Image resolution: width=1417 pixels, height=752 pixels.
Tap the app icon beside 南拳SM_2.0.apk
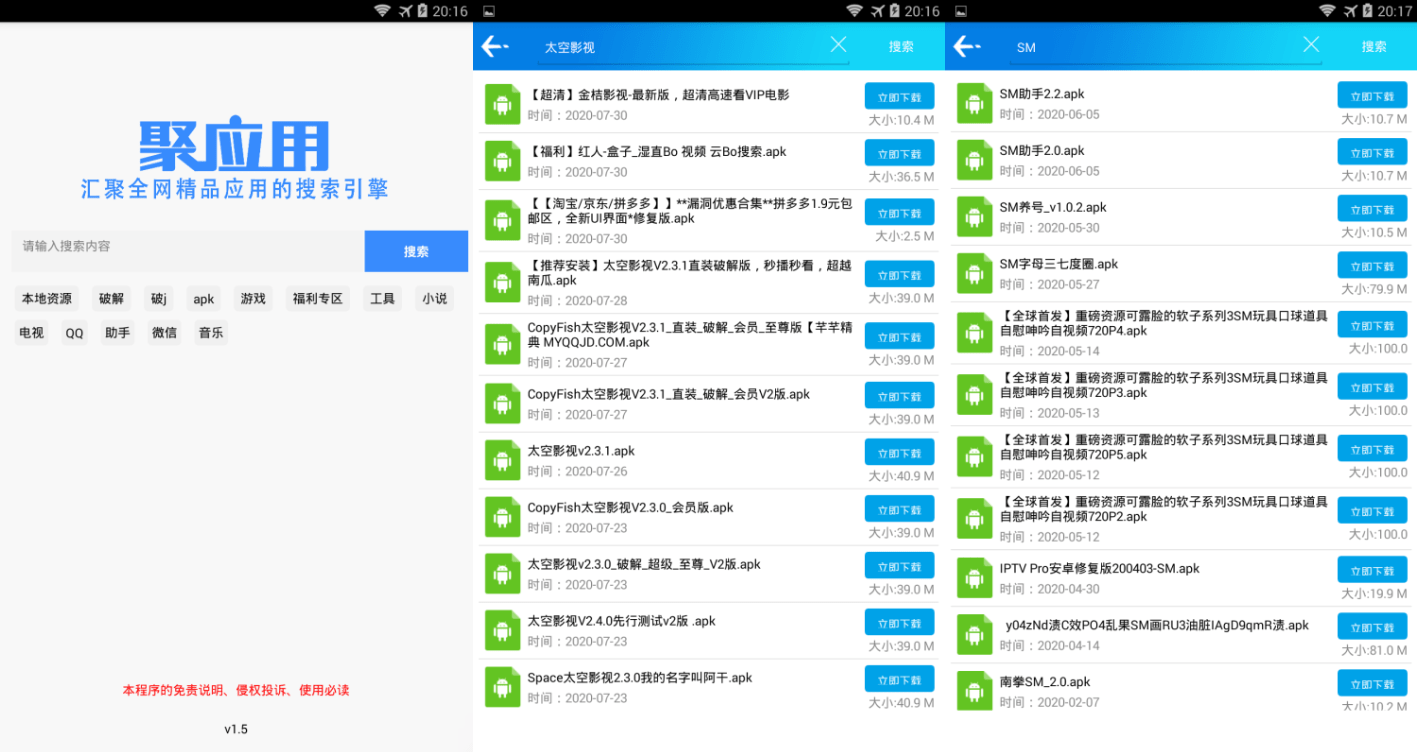974,690
